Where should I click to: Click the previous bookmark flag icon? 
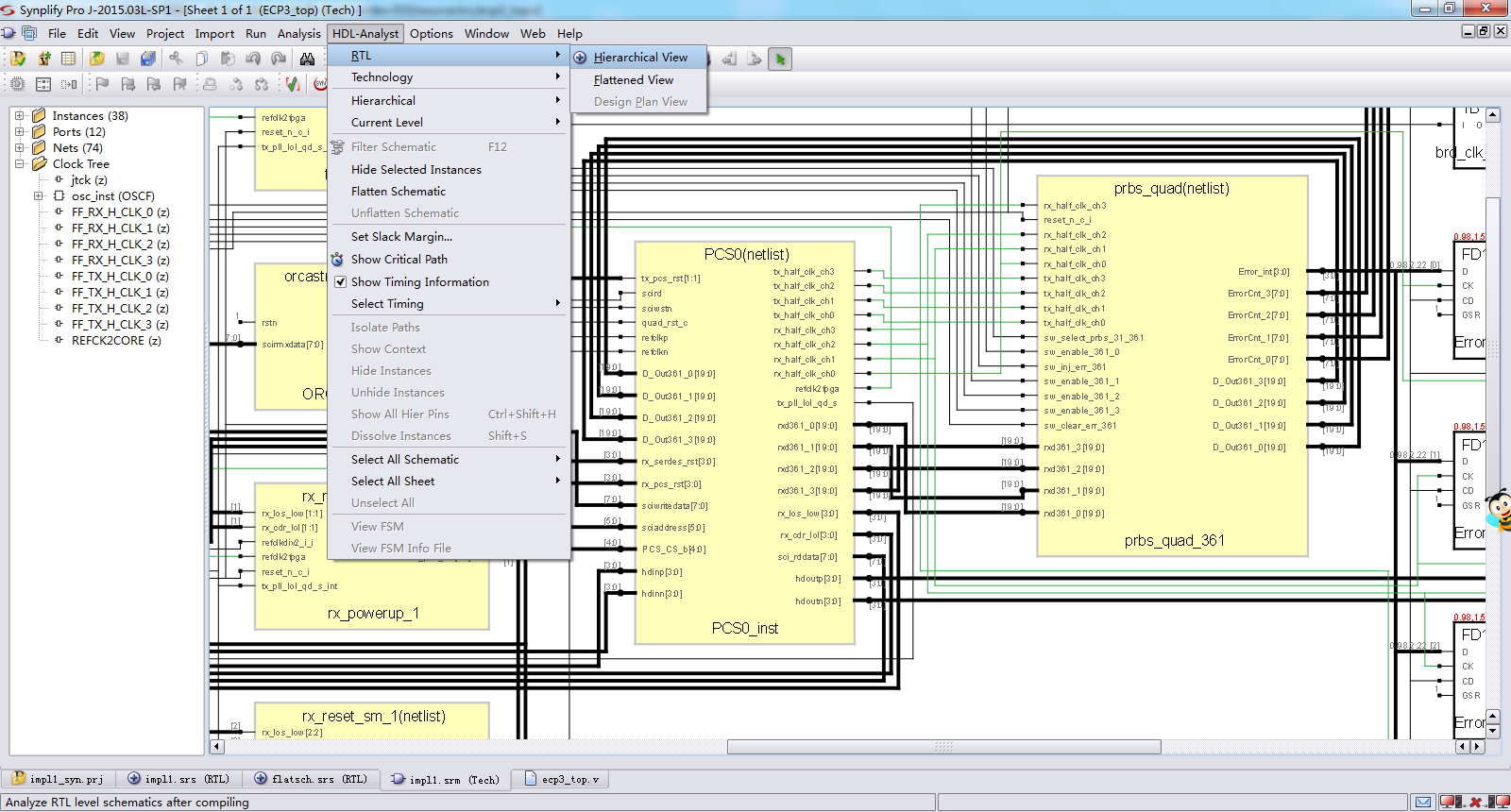pyautogui.click(x=154, y=84)
